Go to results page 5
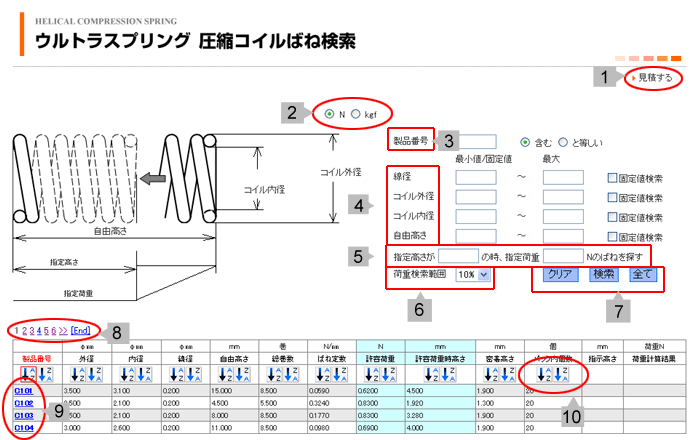Viewport: 700px width, 440px height. click(46, 331)
